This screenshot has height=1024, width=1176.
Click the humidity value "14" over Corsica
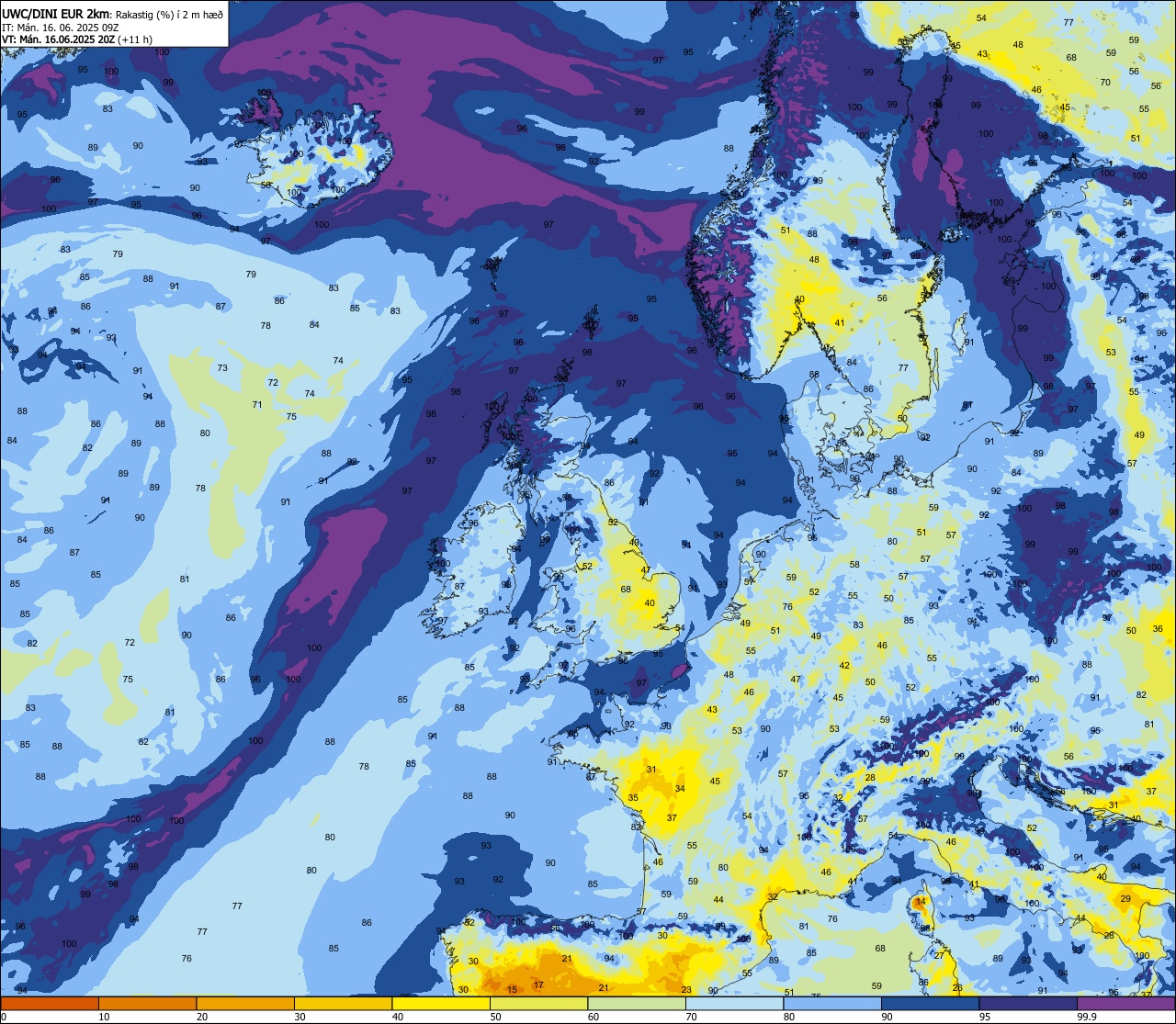click(921, 903)
